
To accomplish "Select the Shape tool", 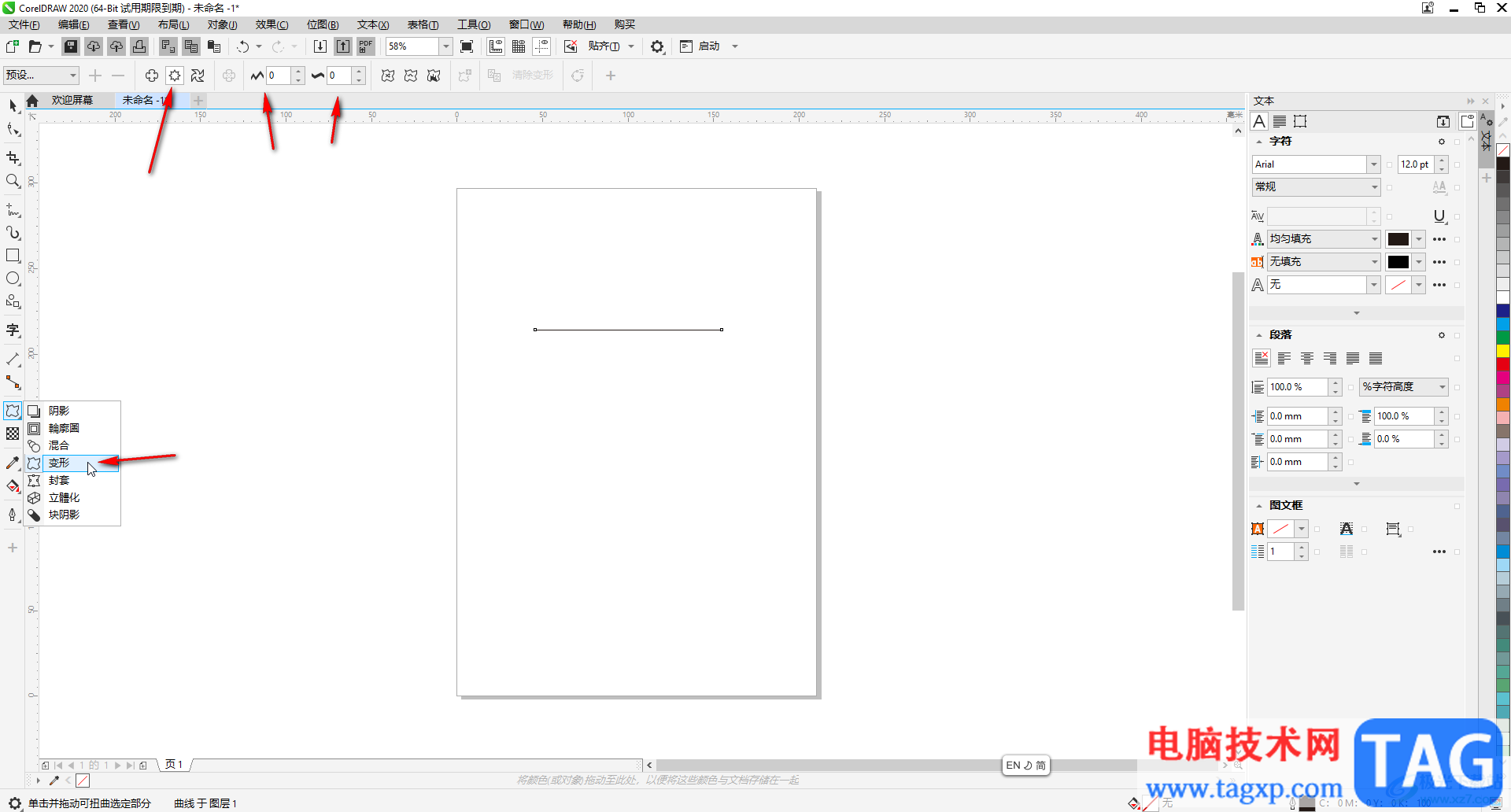I will [13, 130].
